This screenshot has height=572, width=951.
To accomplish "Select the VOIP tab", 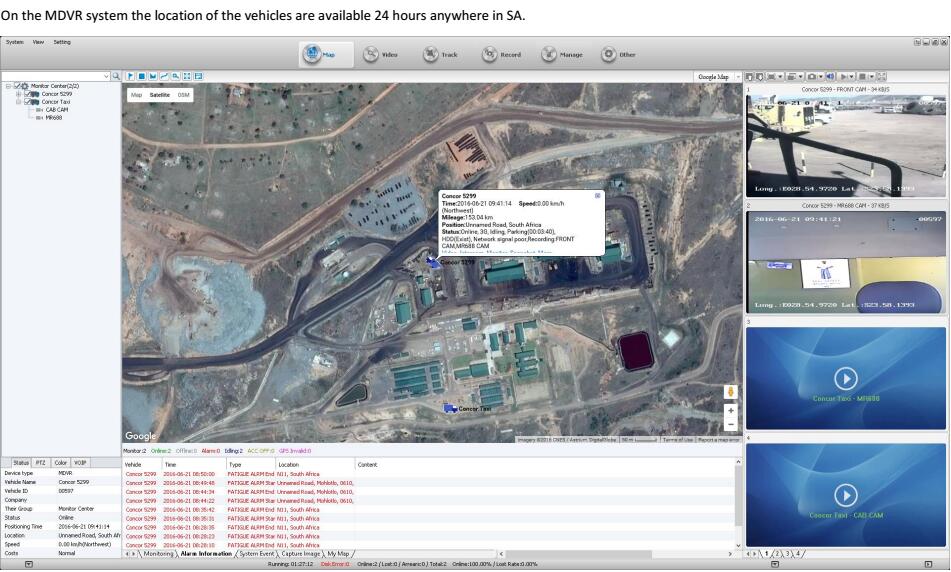I will (x=80, y=462).
